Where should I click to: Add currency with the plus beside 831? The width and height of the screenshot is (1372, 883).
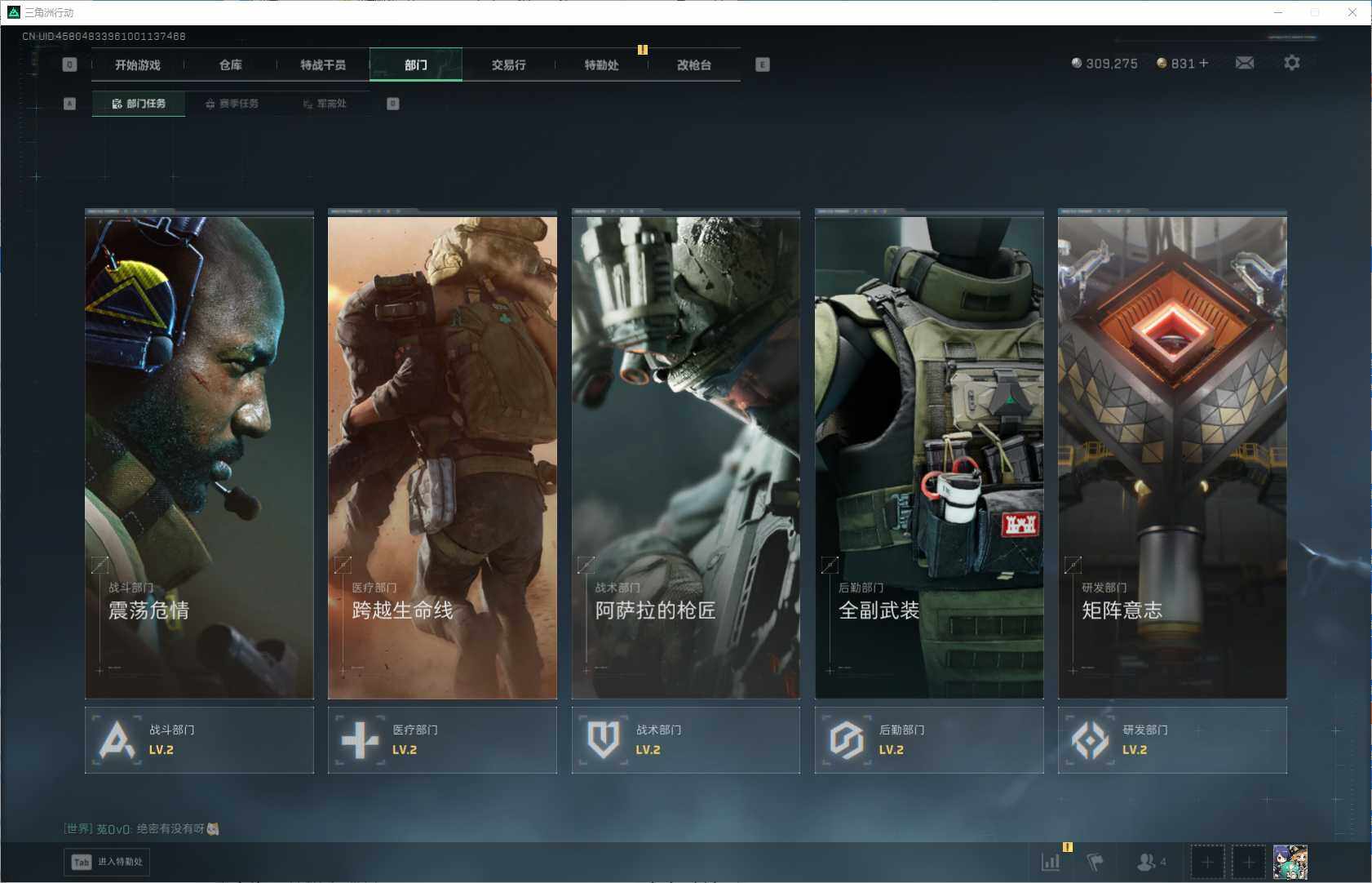pos(1204,63)
